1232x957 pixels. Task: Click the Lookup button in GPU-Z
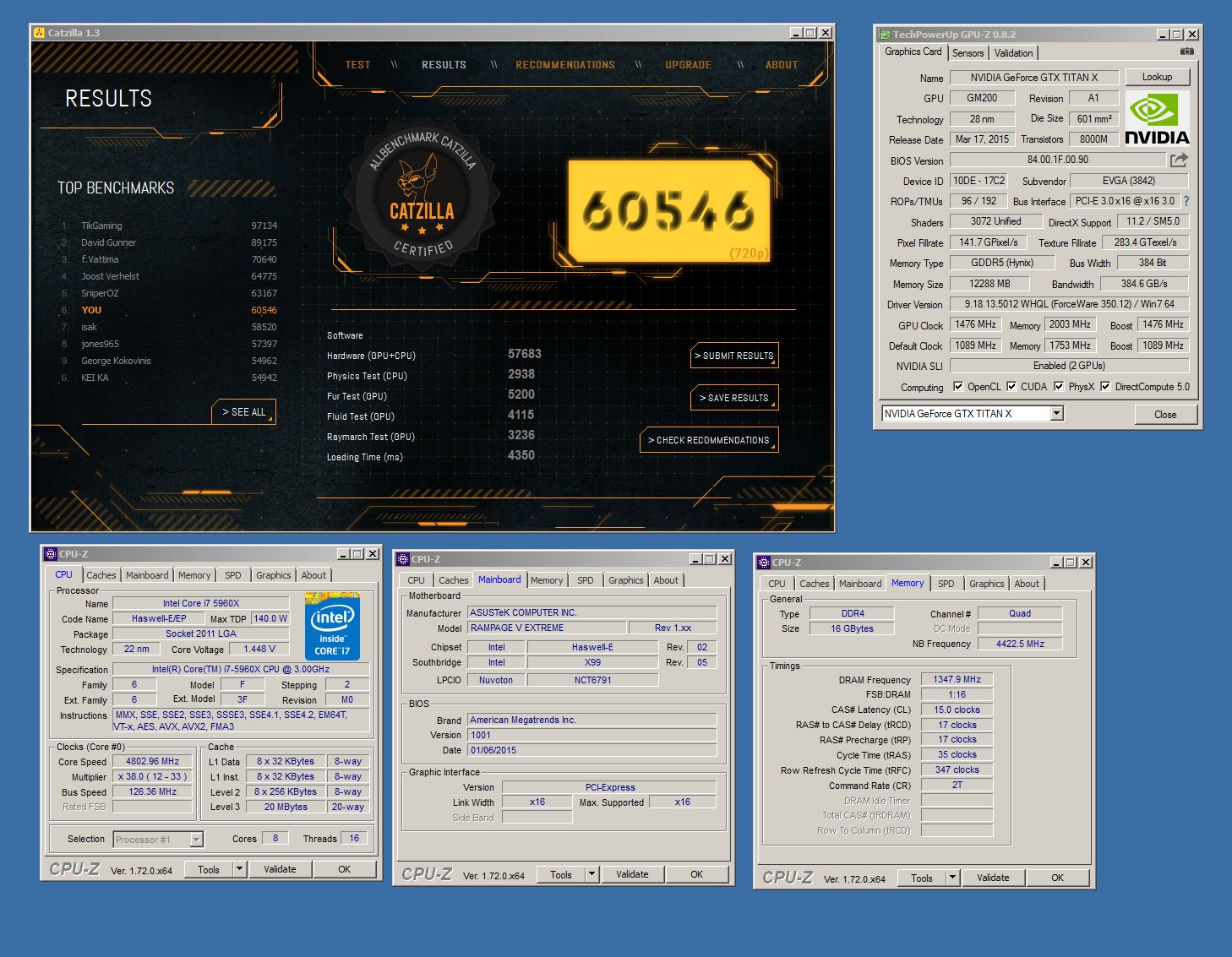pos(1157,77)
